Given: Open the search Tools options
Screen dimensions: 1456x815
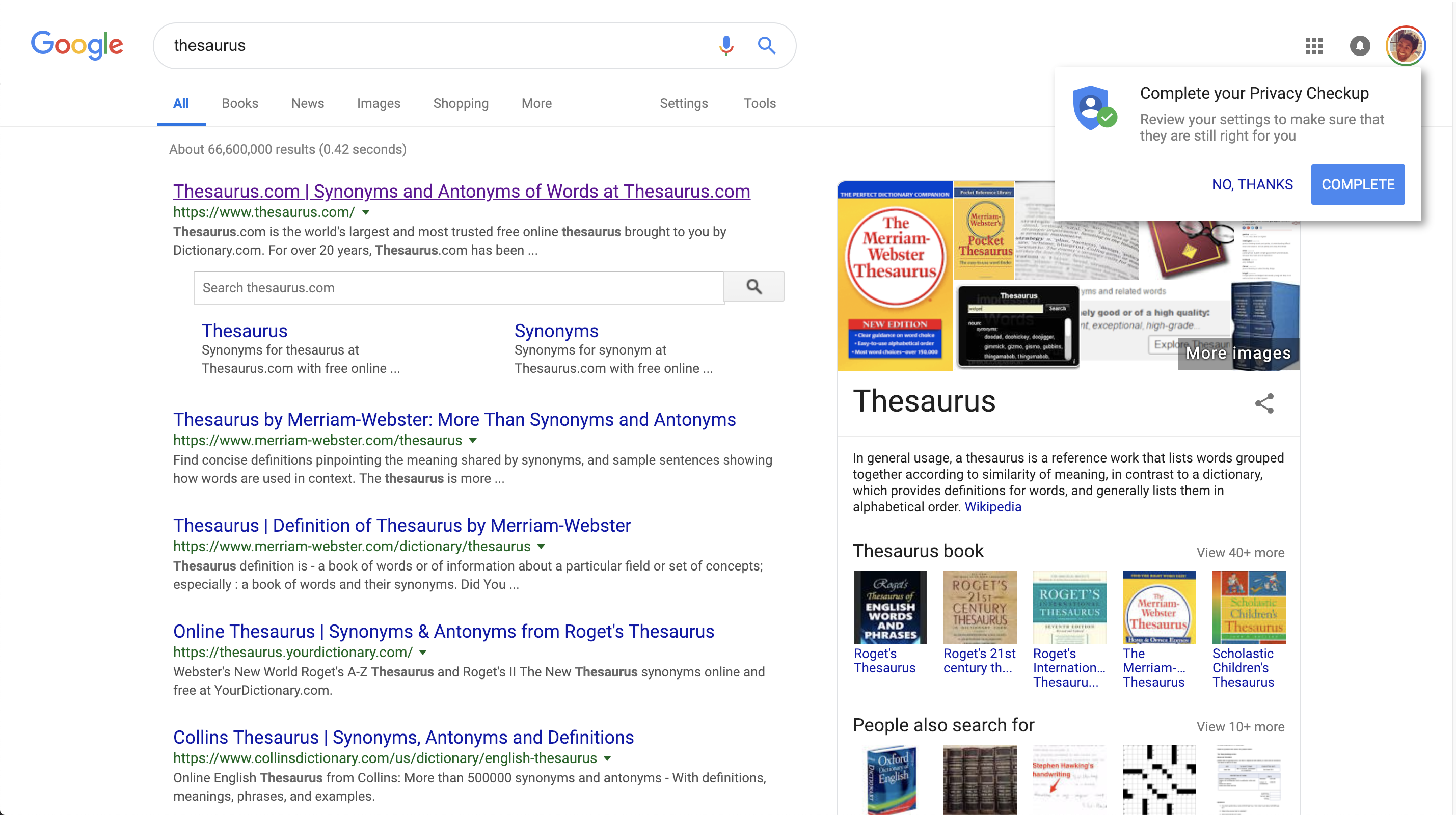Looking at the screenshot, I should click(760, 103).
